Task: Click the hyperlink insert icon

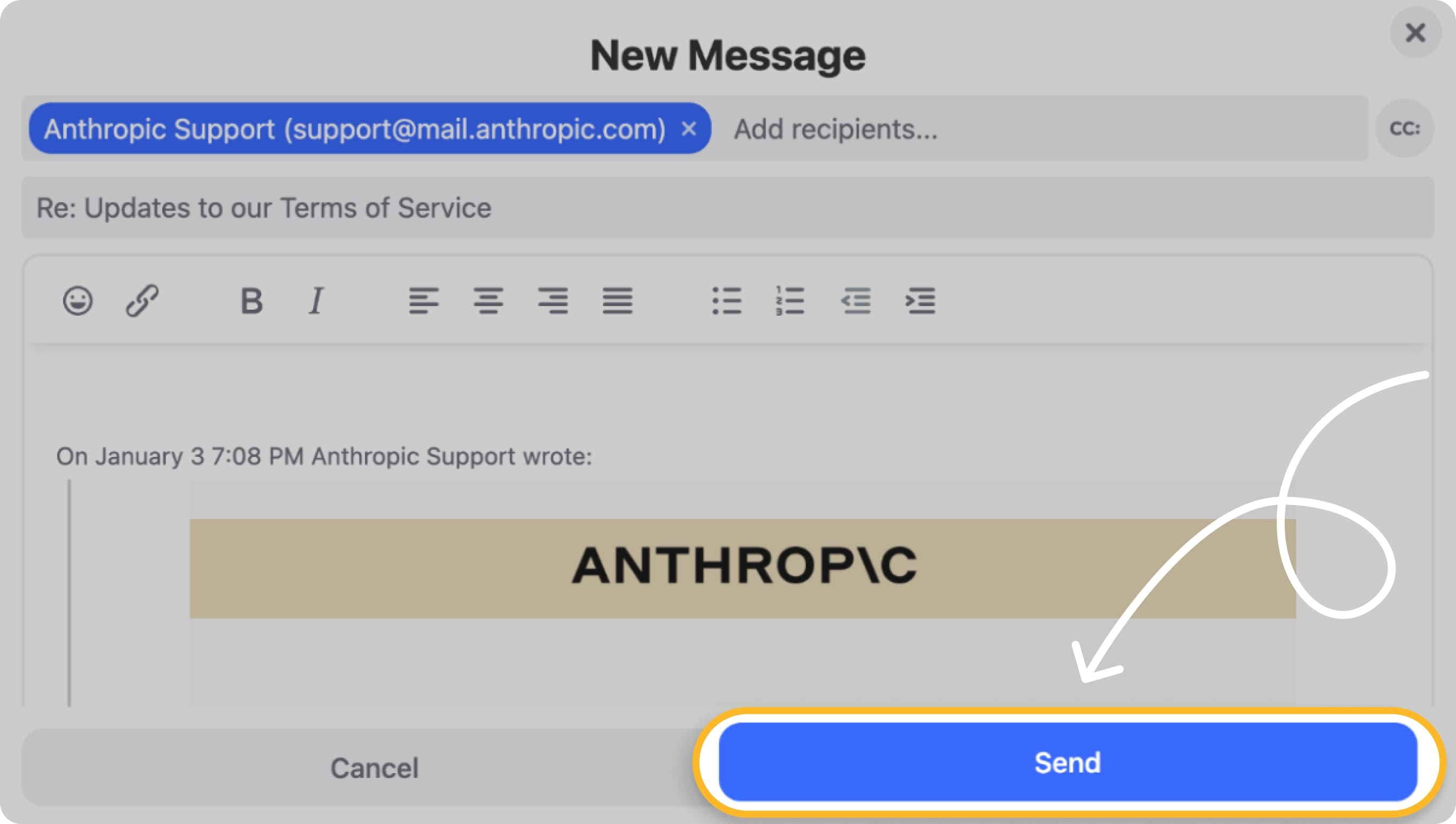Action: click(x=145, y=300)
